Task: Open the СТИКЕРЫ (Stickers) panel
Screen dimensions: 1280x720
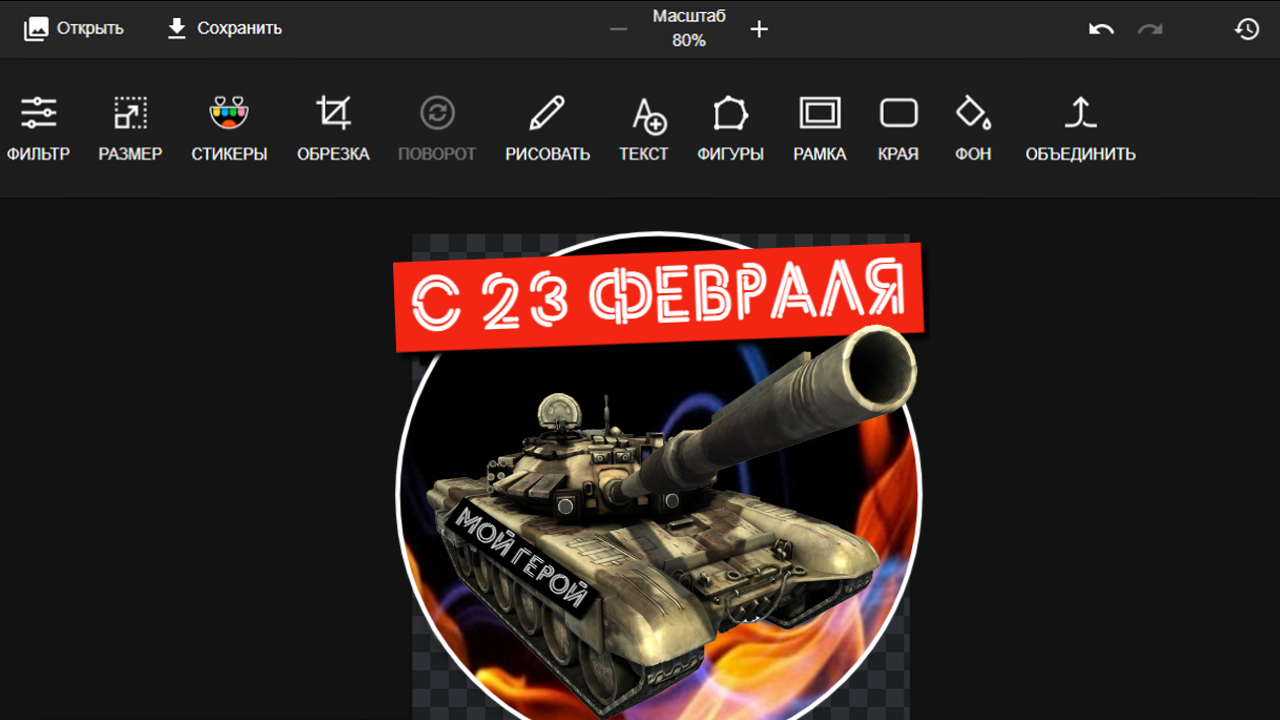Action: pos(228,125)
